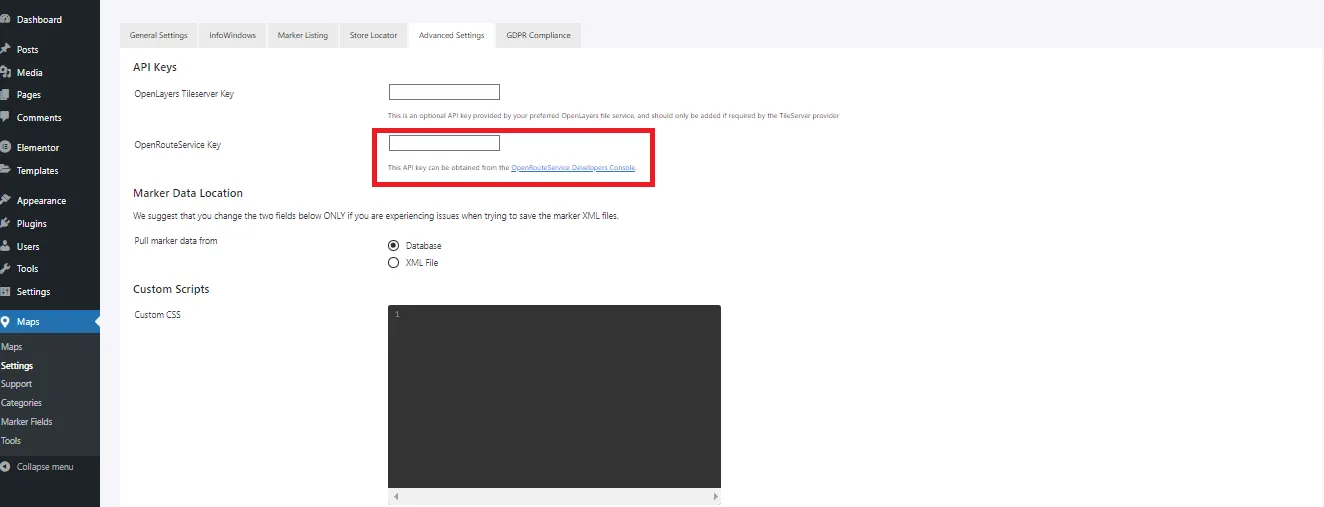
Task: Click the Appearance paintbrush icon
Action: [x=5, y=201]
